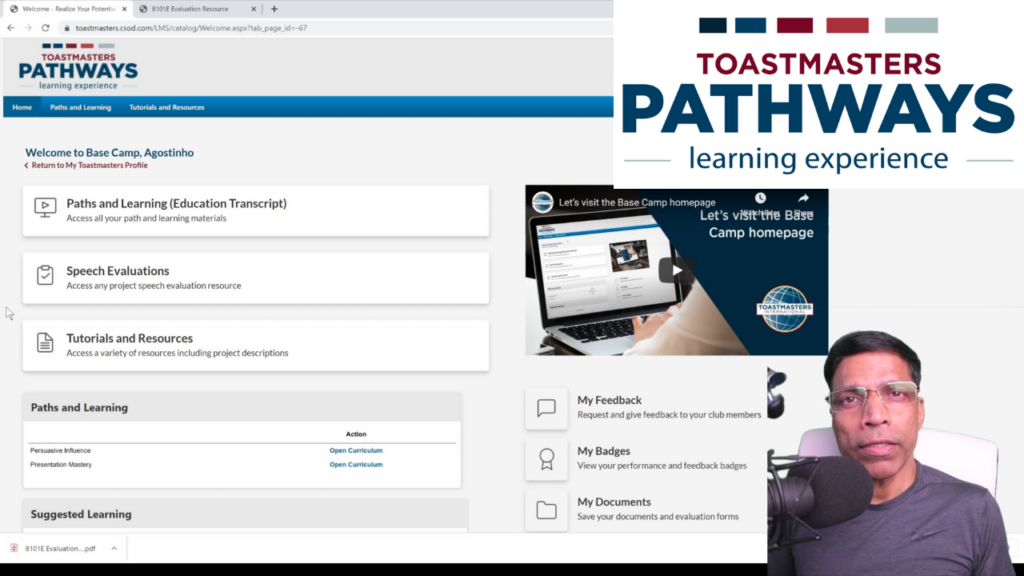Viewport: 1024px width, 576px height.
Task: Open the Home menu item
Action: [x=22, y=107]
